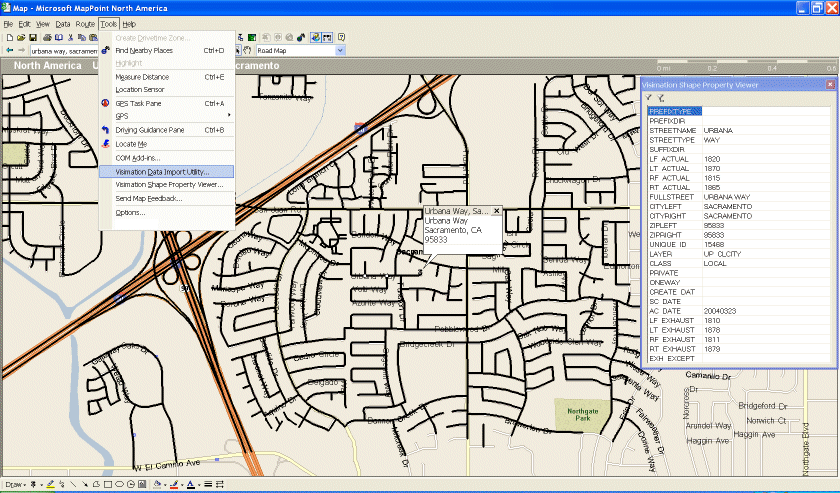840x493 pixels.
Task: Select the Rectangle drawing tool
Action: [x=108, y=484]
